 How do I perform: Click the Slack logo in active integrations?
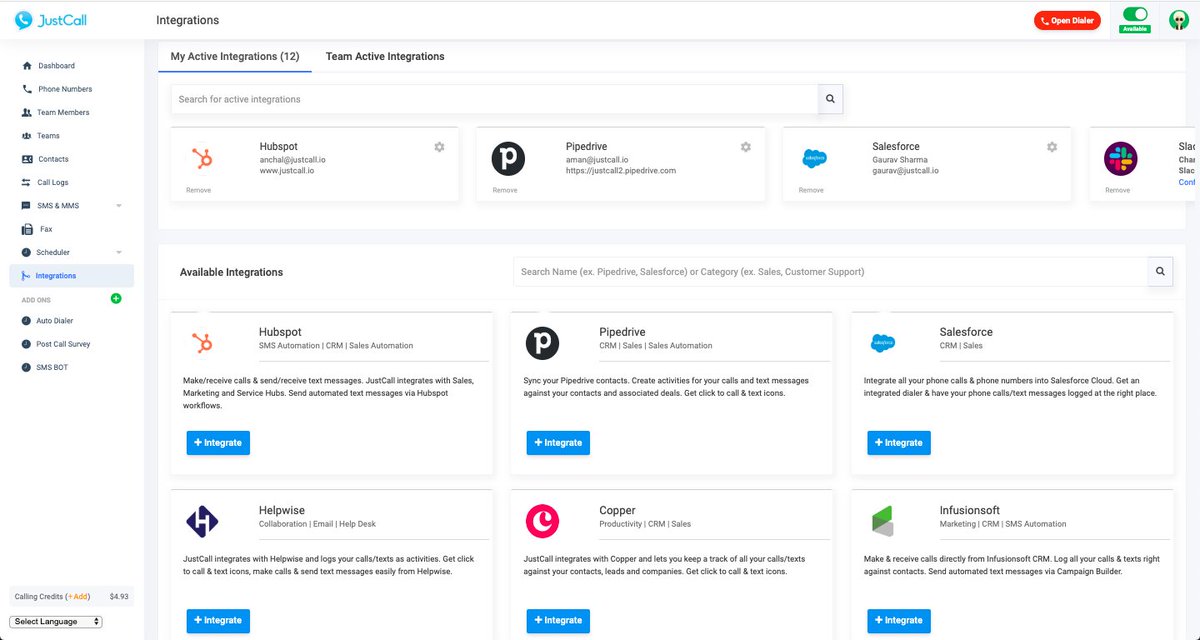(1120, 159)
